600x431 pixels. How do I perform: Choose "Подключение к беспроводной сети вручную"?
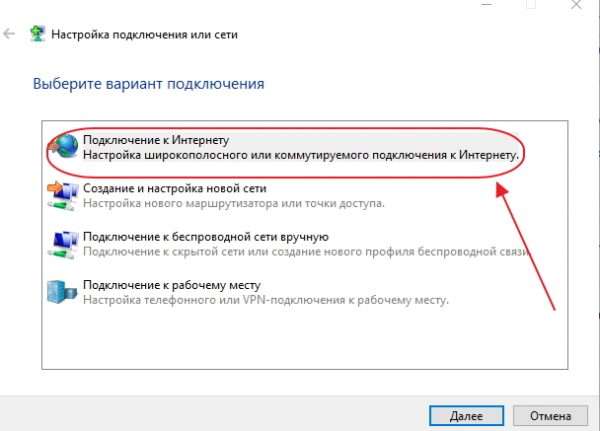tap(206, 237)
